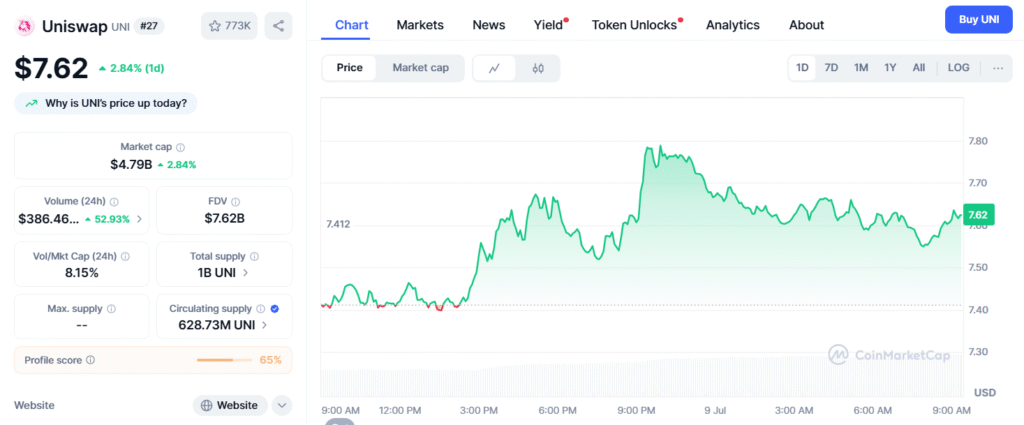Open the Website link button
The height and width of the screenshot is (425, 1024).
[230, 405]
